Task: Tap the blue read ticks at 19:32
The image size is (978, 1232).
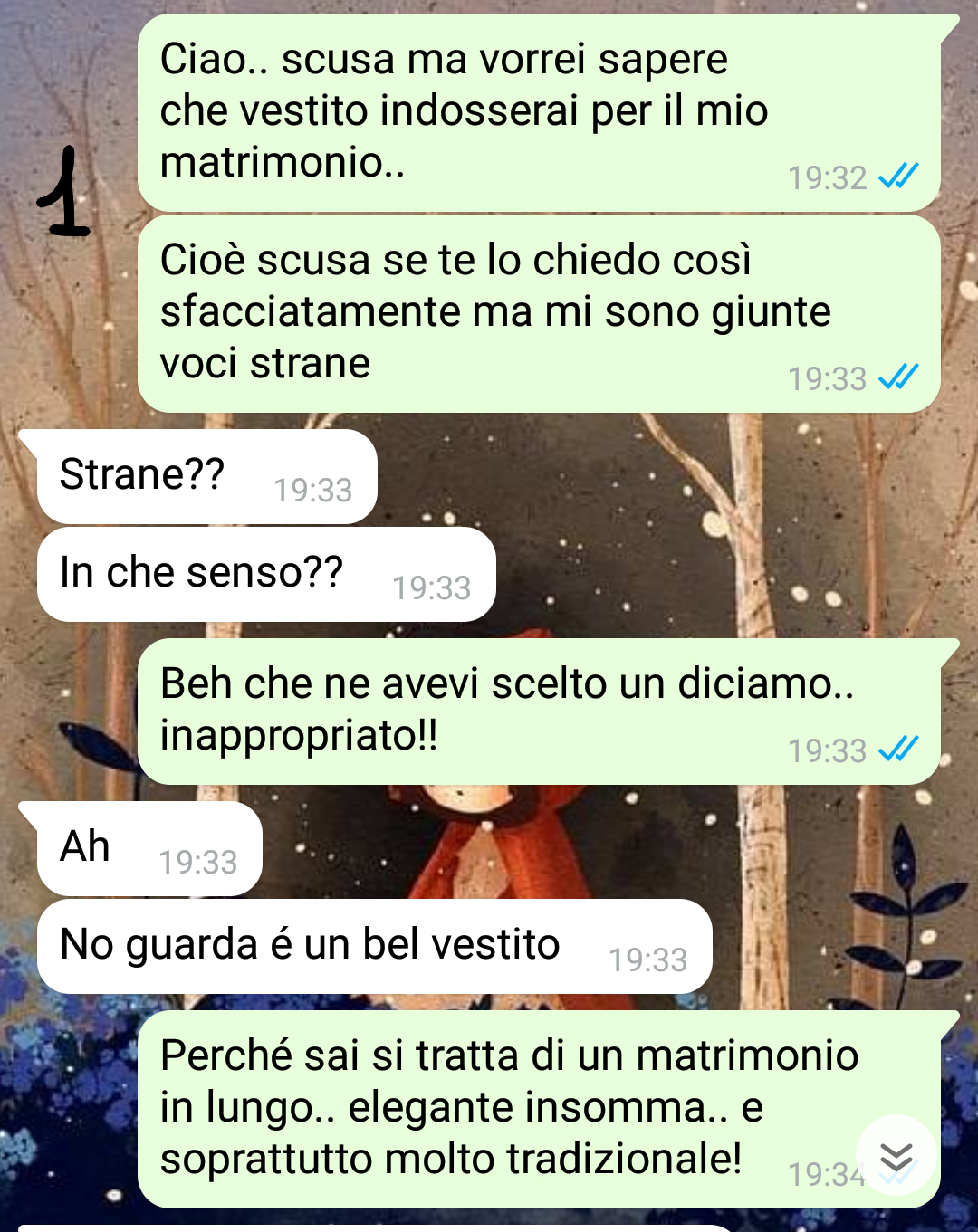Action: [898, 176]
